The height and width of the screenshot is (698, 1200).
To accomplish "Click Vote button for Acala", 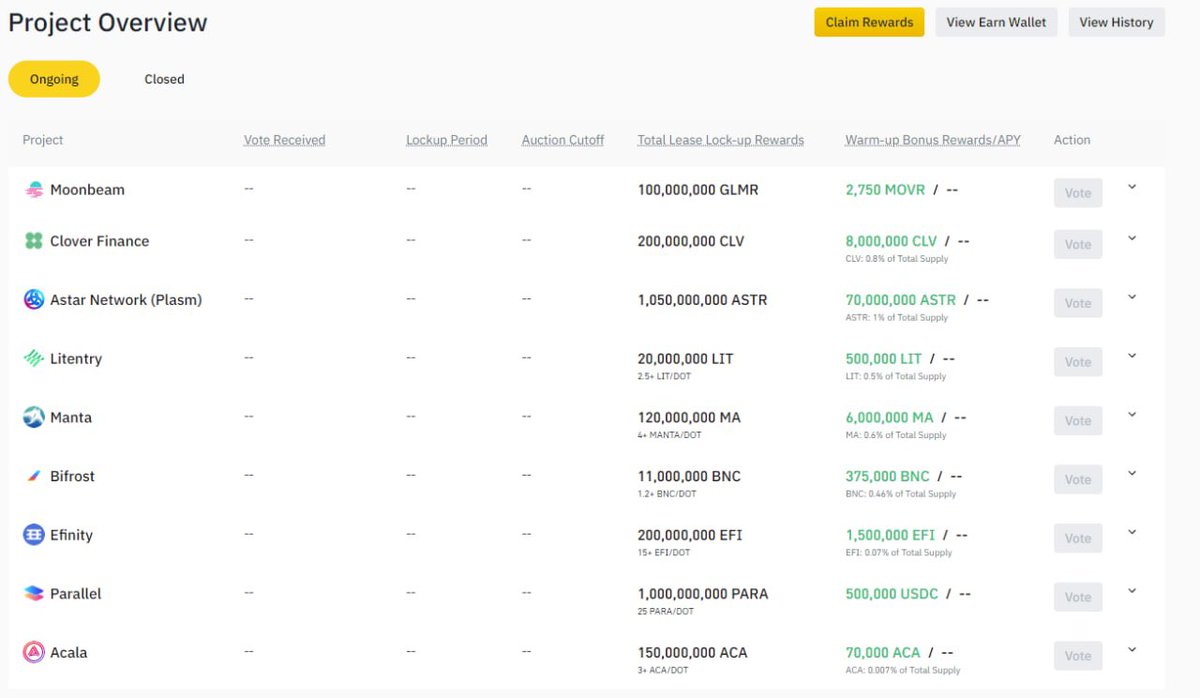I will click(x=1078, y=656).
